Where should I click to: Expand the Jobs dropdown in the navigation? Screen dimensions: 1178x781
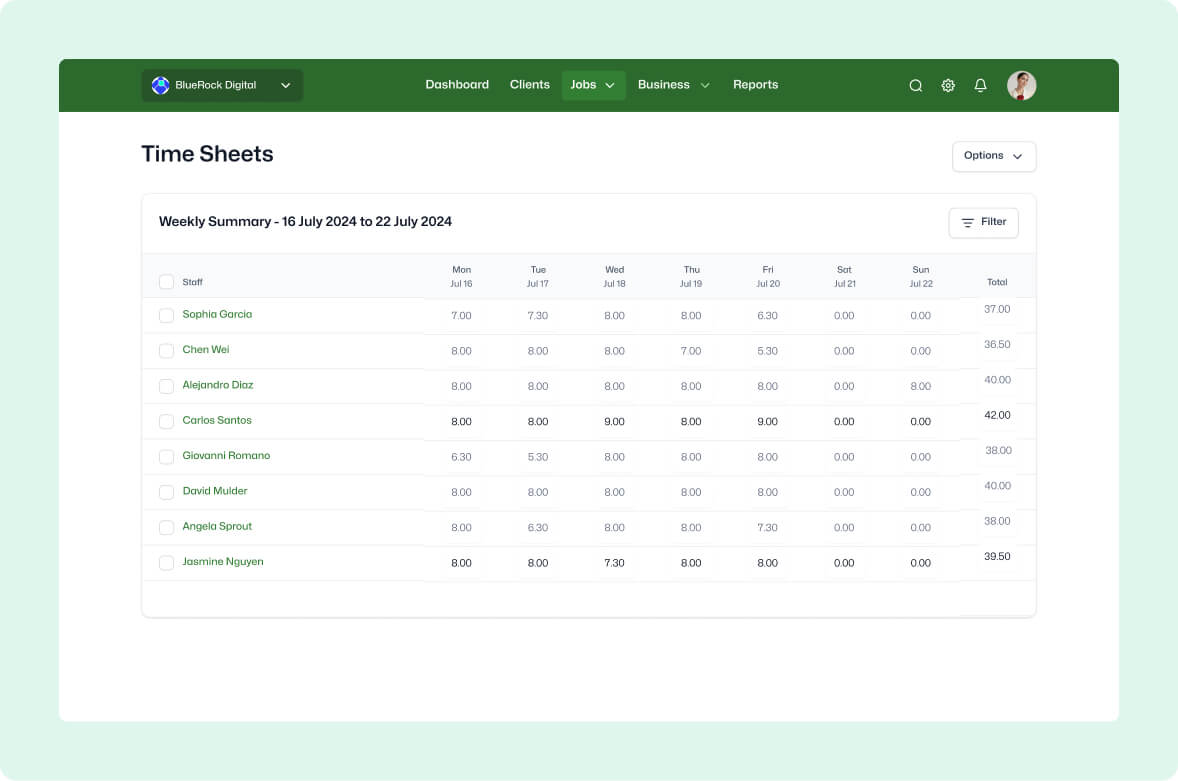tap(593, 85)
